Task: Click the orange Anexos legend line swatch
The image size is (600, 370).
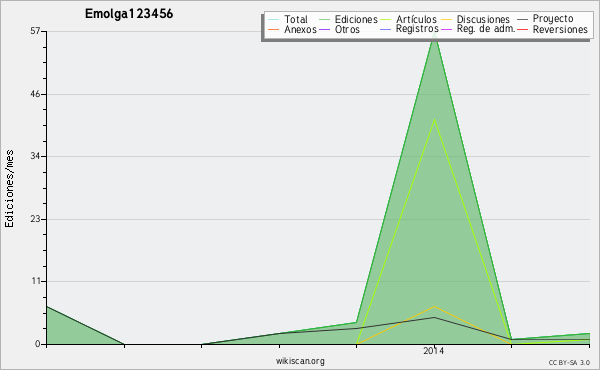Action: pyautogui.click(x=274, y=29)
